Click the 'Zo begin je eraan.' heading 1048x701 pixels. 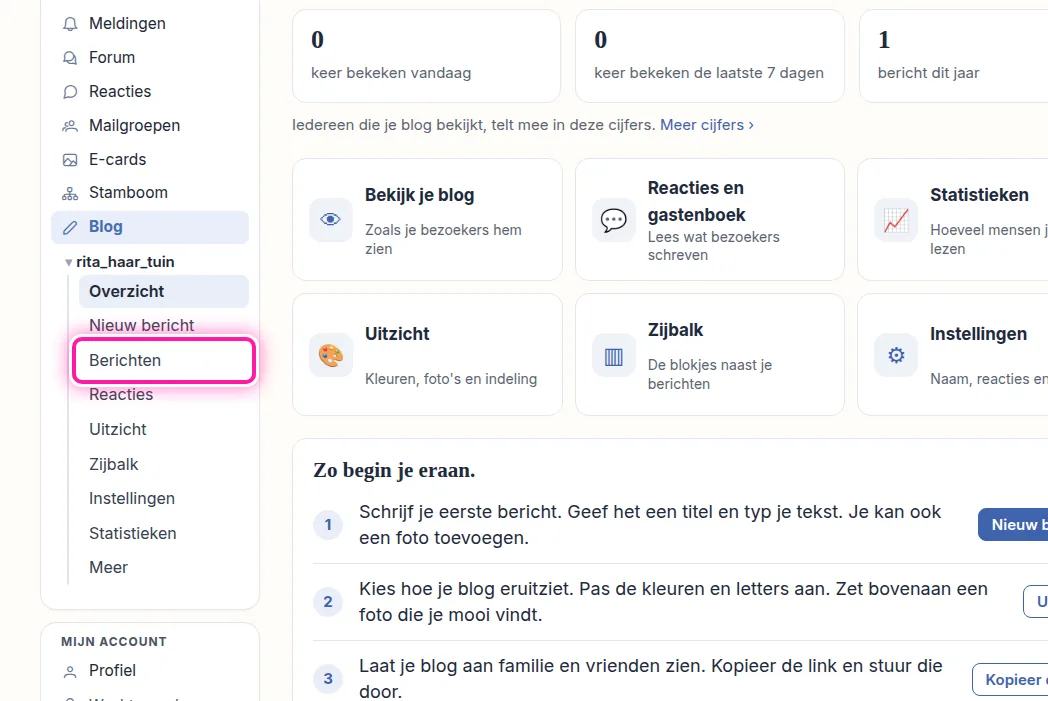394,470
